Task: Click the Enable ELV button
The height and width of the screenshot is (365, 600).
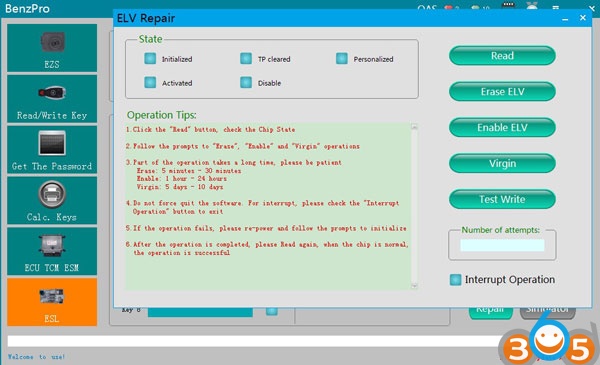Action: (502, 127)
